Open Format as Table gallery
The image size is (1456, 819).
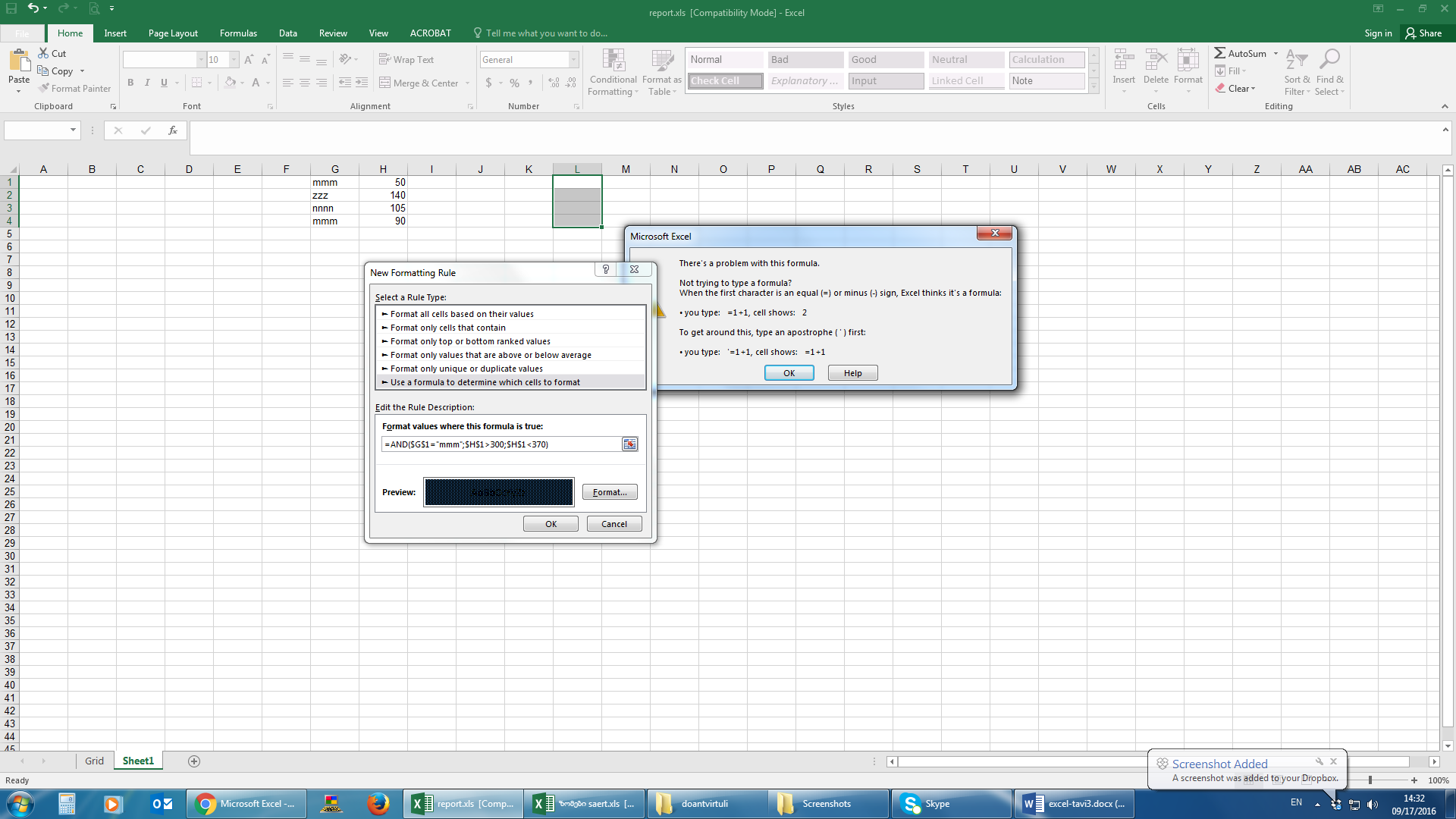[x=662, y=72]
